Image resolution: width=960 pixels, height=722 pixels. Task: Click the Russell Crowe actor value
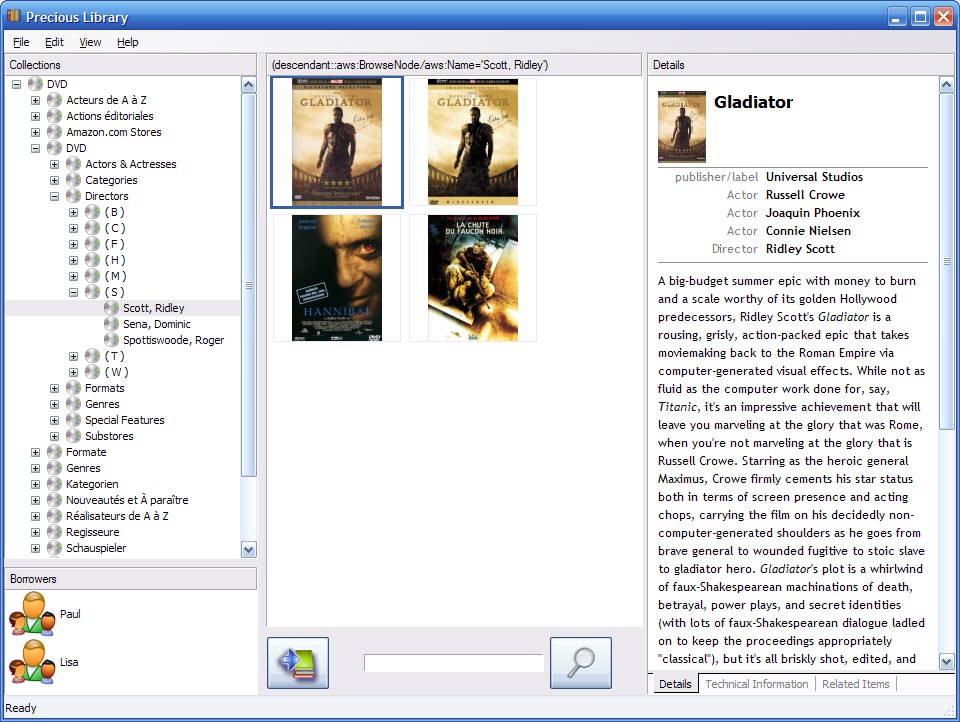click(805, 195)
